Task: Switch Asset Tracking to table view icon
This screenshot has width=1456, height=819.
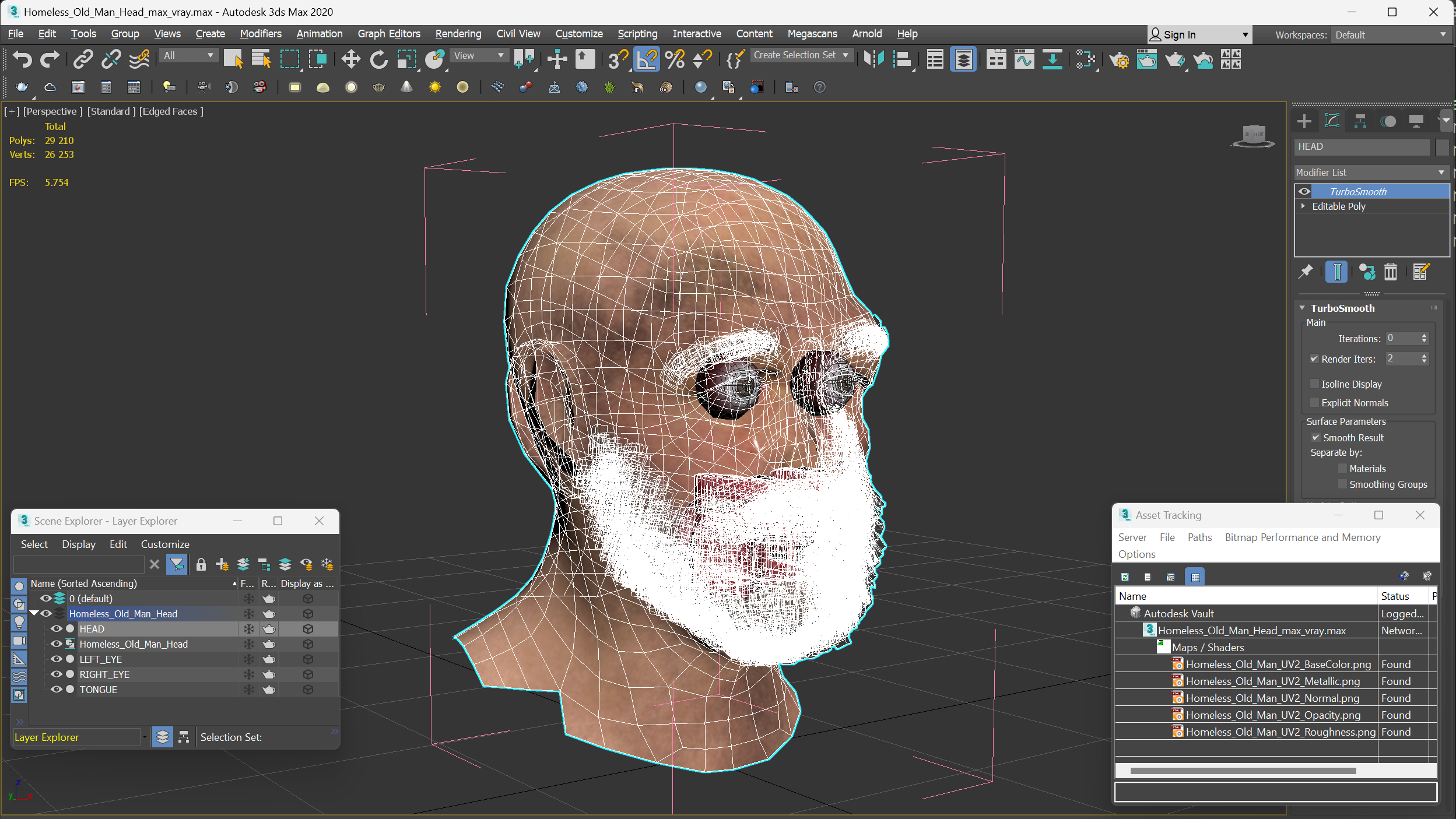Action: (x=1195, y=577)
